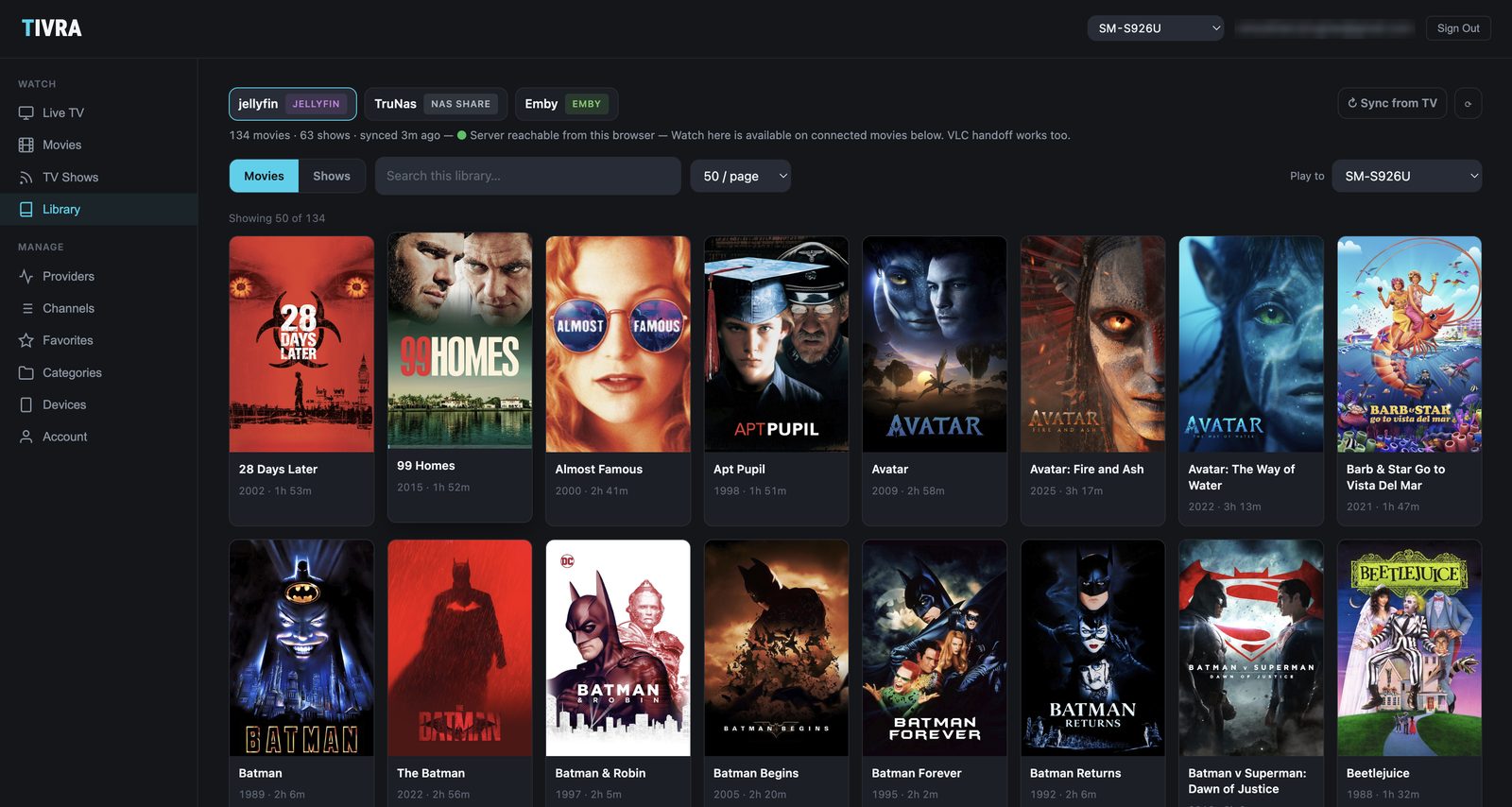
Task: Click the Account person icon
Action: pos(26,437)
